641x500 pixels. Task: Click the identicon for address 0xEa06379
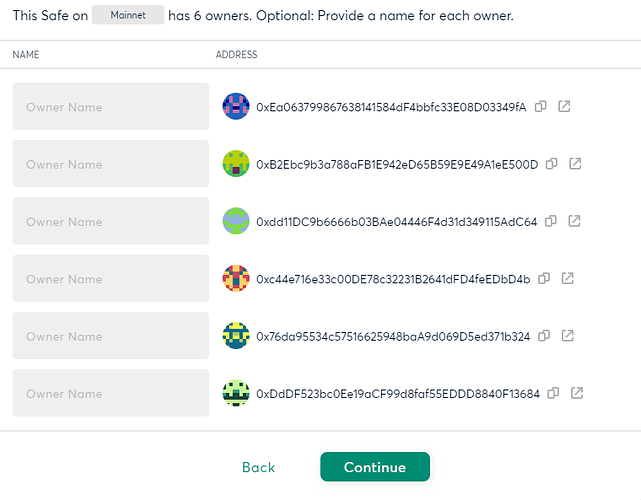(x=235, y=106)
